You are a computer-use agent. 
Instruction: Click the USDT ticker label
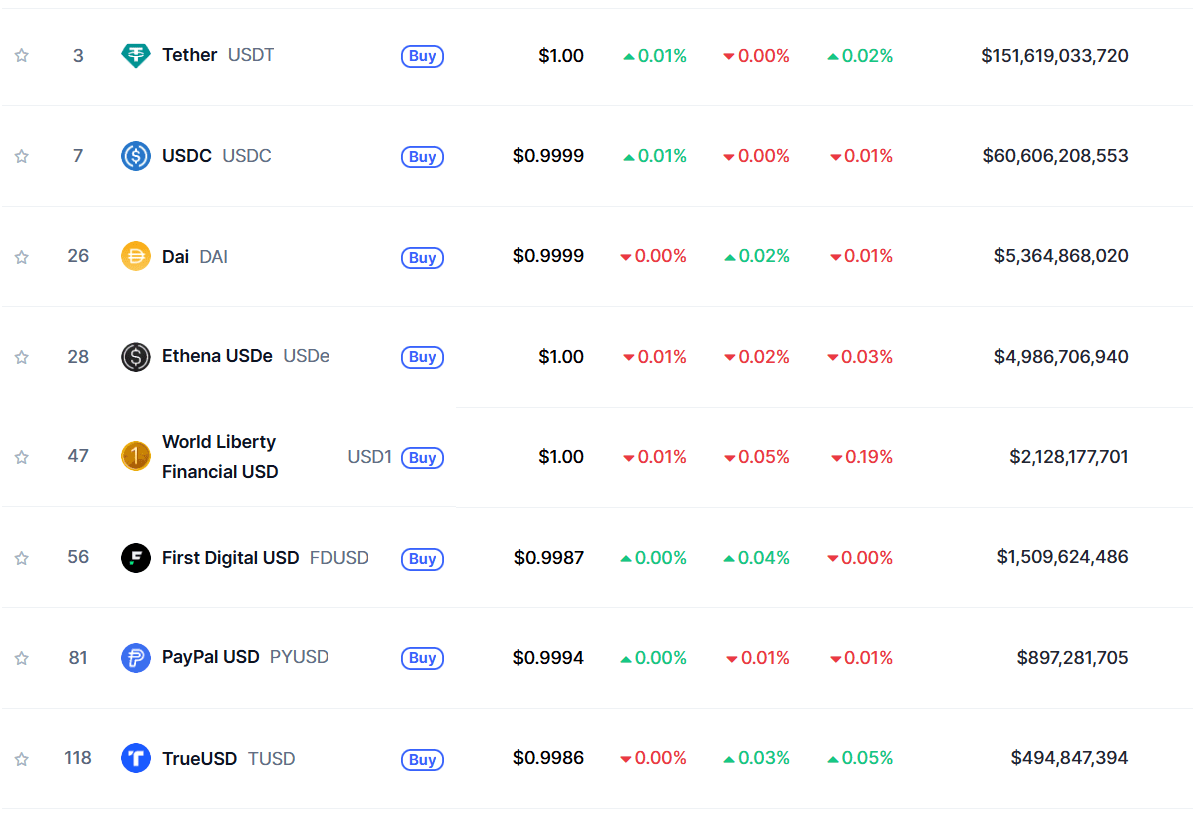[250, 55]
